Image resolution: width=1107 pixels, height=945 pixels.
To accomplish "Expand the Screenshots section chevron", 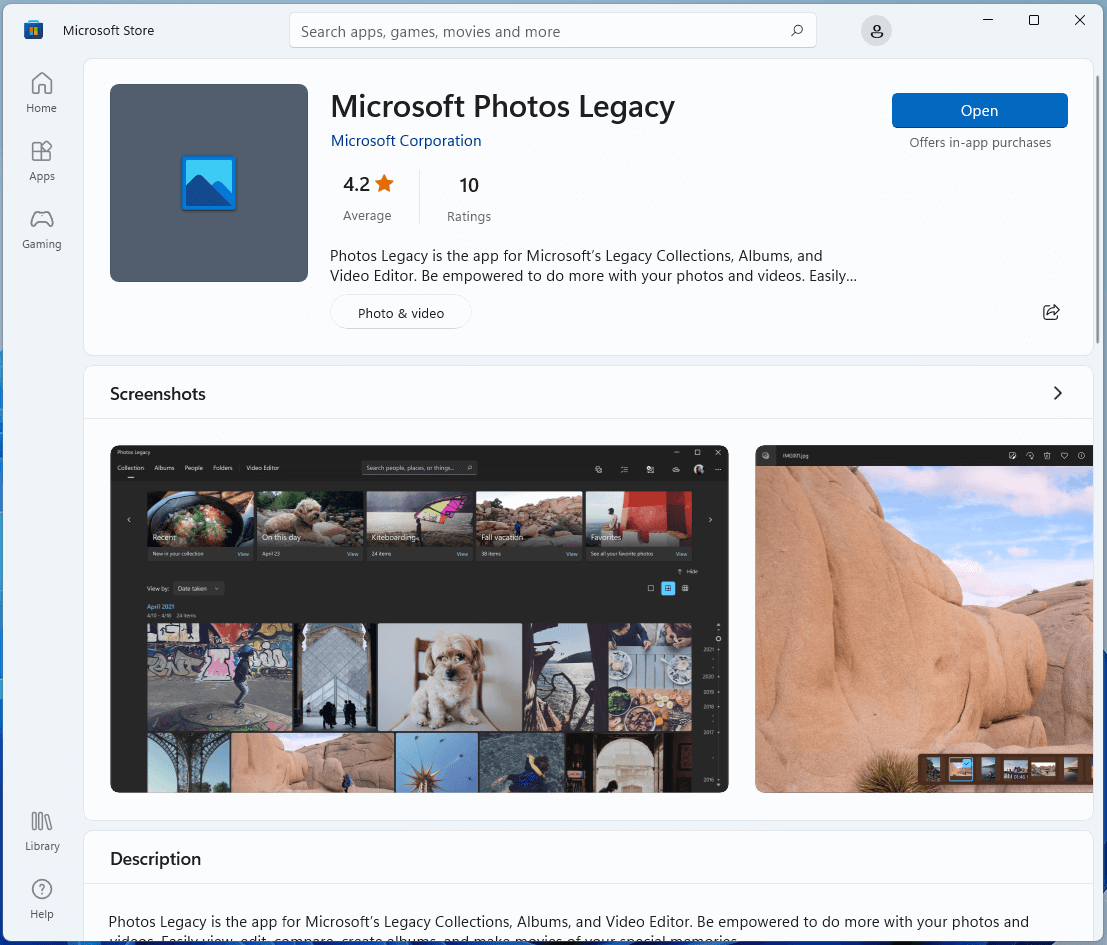I will point(1057,393).
